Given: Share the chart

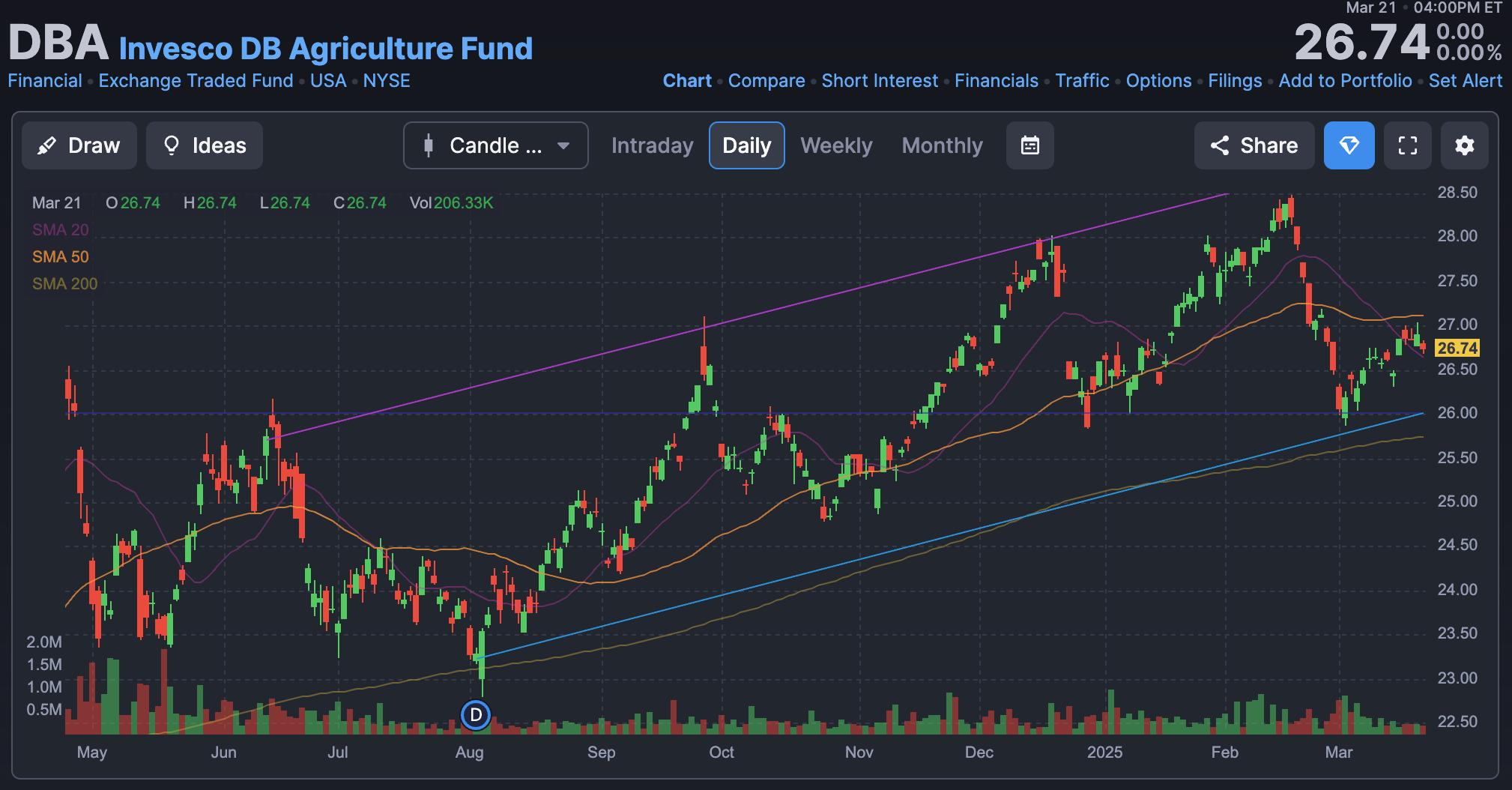Looking at the screenshot, I should 1254,145.
